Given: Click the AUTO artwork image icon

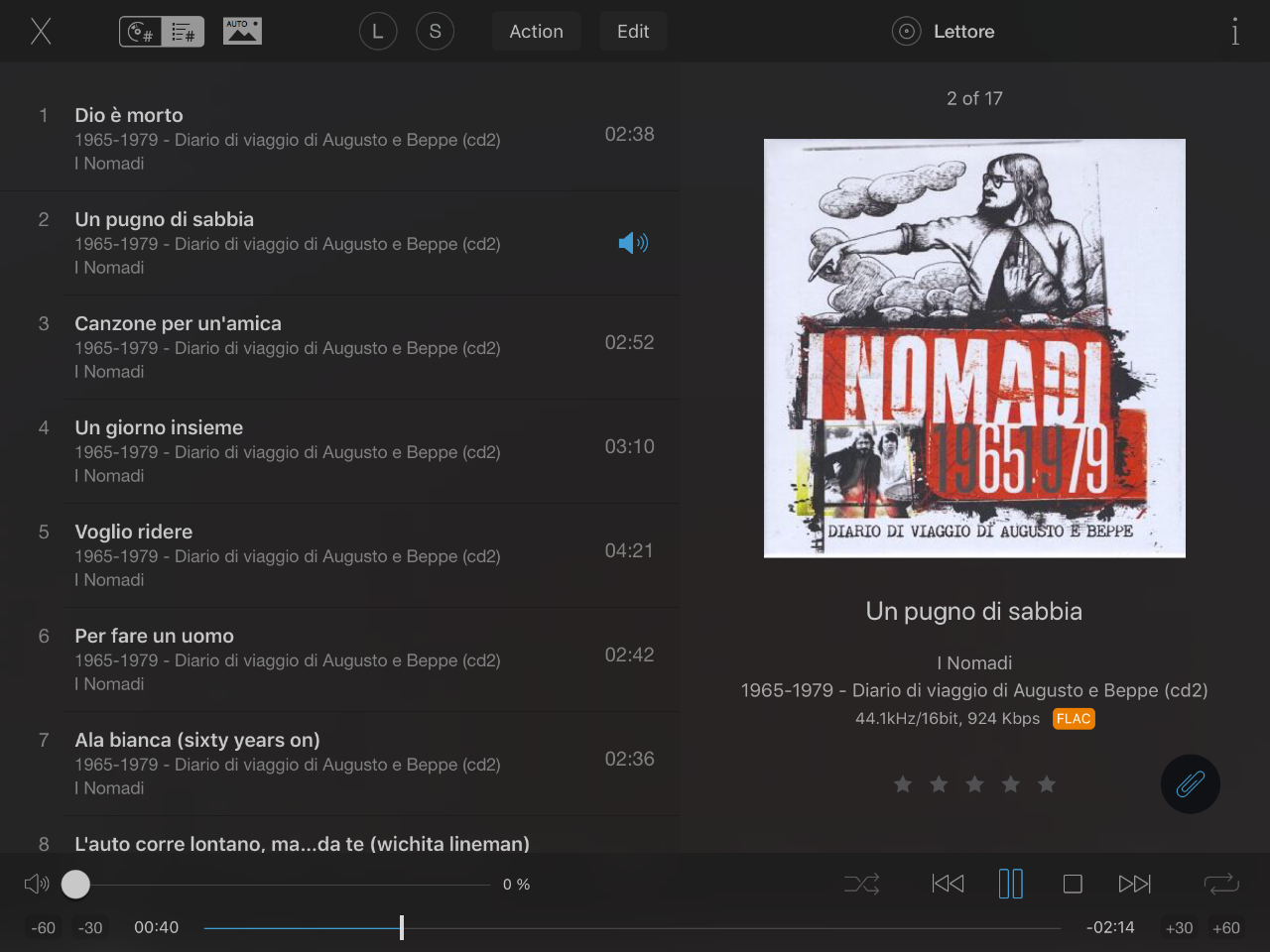Looking at the screenshot, I should 242,32.
